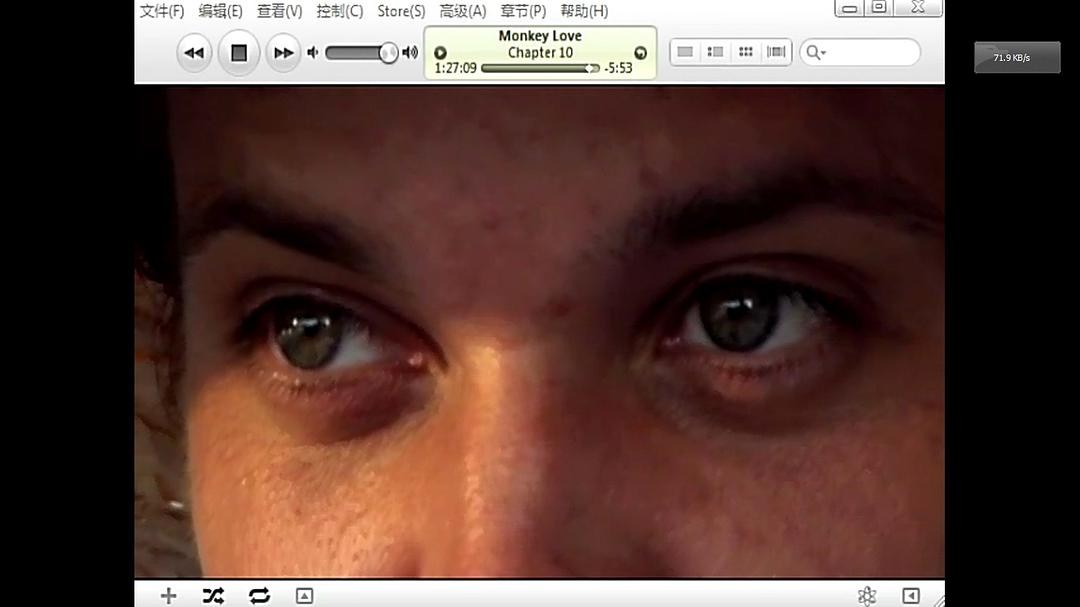Open the Store(S) menu

pyautogui.click(x=401, y=11)
